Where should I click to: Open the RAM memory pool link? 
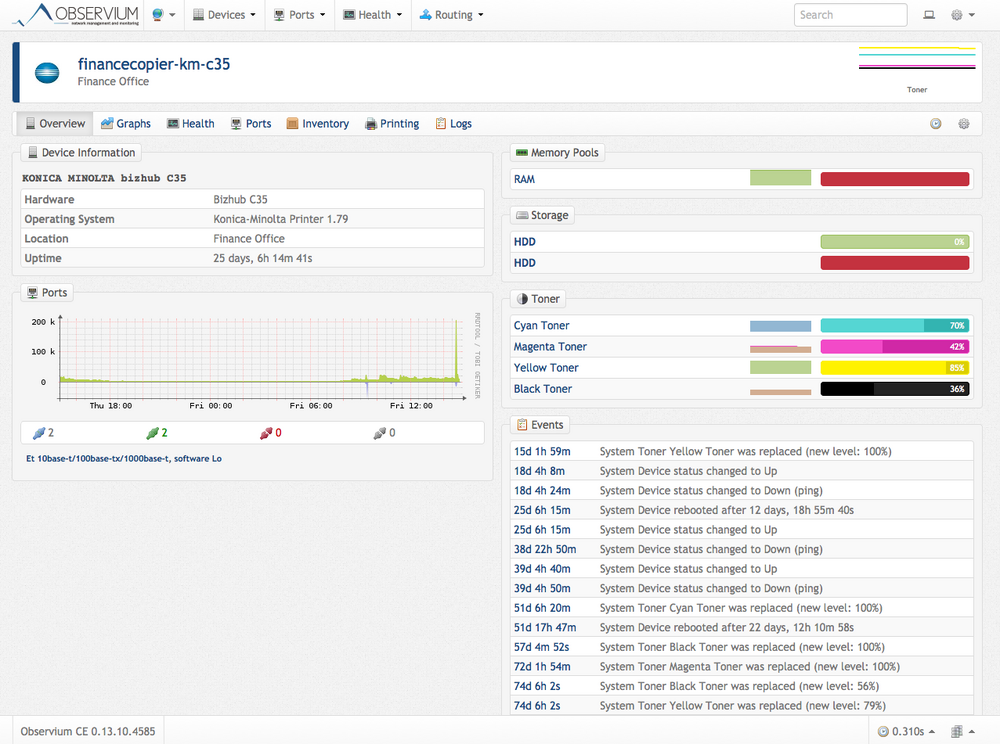(x=524, y=179)
